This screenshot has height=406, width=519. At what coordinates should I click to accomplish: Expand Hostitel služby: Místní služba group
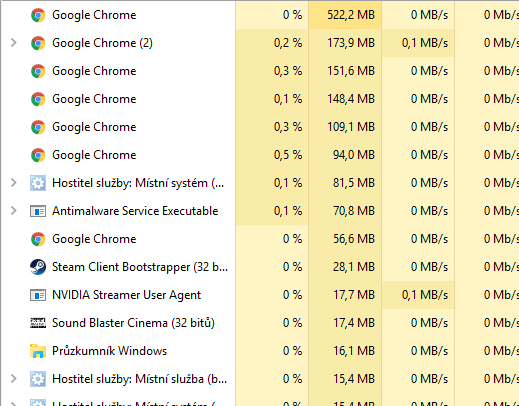pyautogui.click(x=14, y=379)
